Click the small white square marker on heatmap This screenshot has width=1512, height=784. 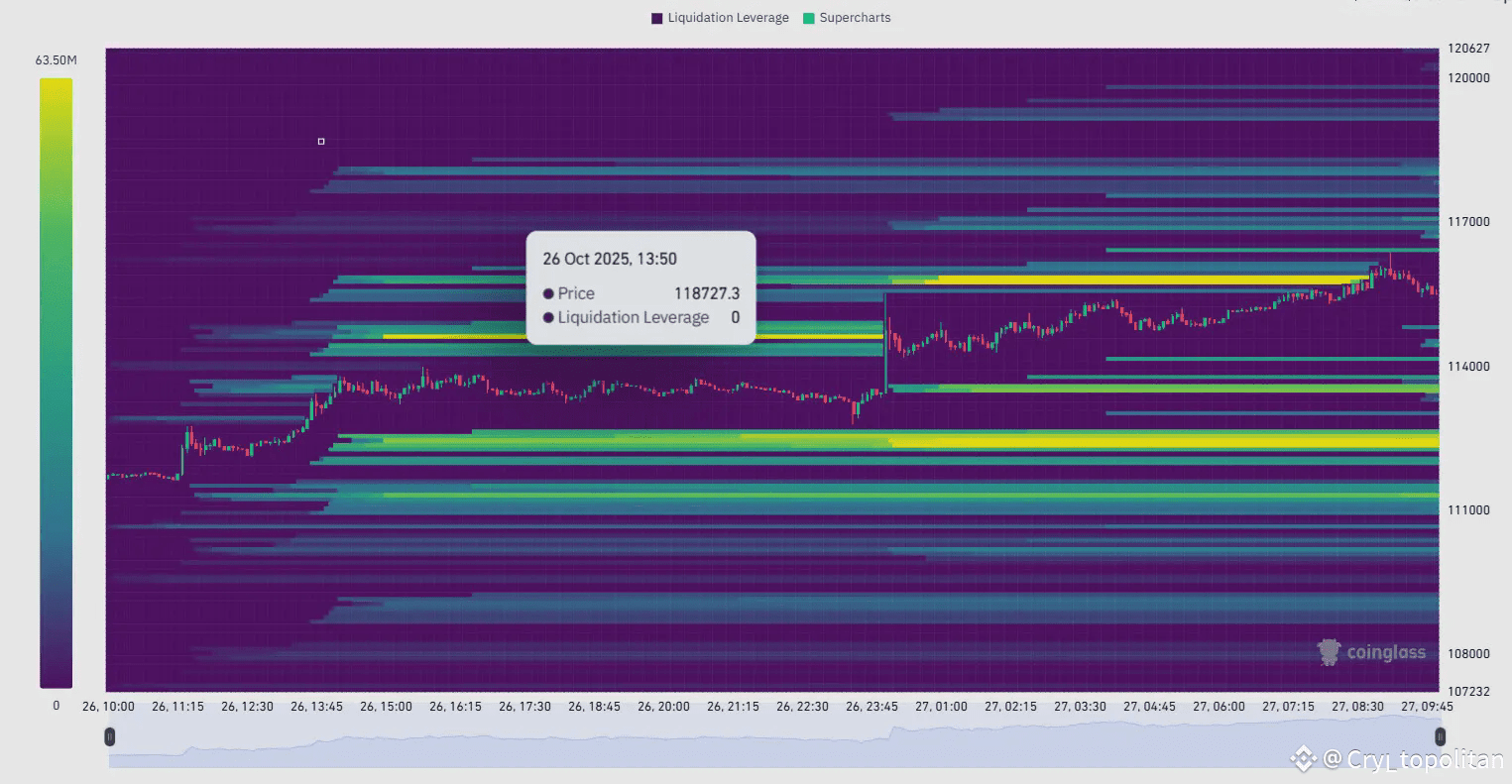pos(321,142)
